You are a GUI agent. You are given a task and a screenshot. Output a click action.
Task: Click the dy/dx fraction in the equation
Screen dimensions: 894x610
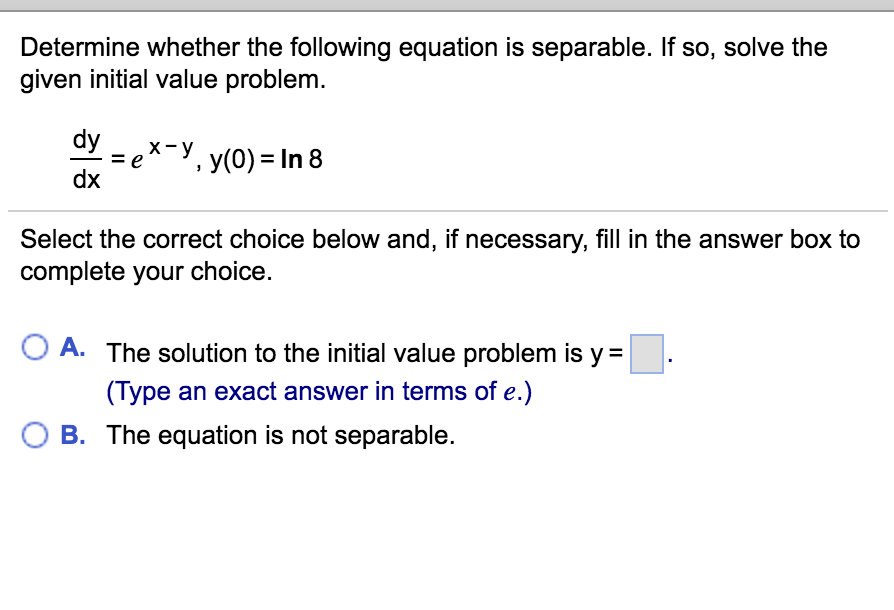(86, 159)
